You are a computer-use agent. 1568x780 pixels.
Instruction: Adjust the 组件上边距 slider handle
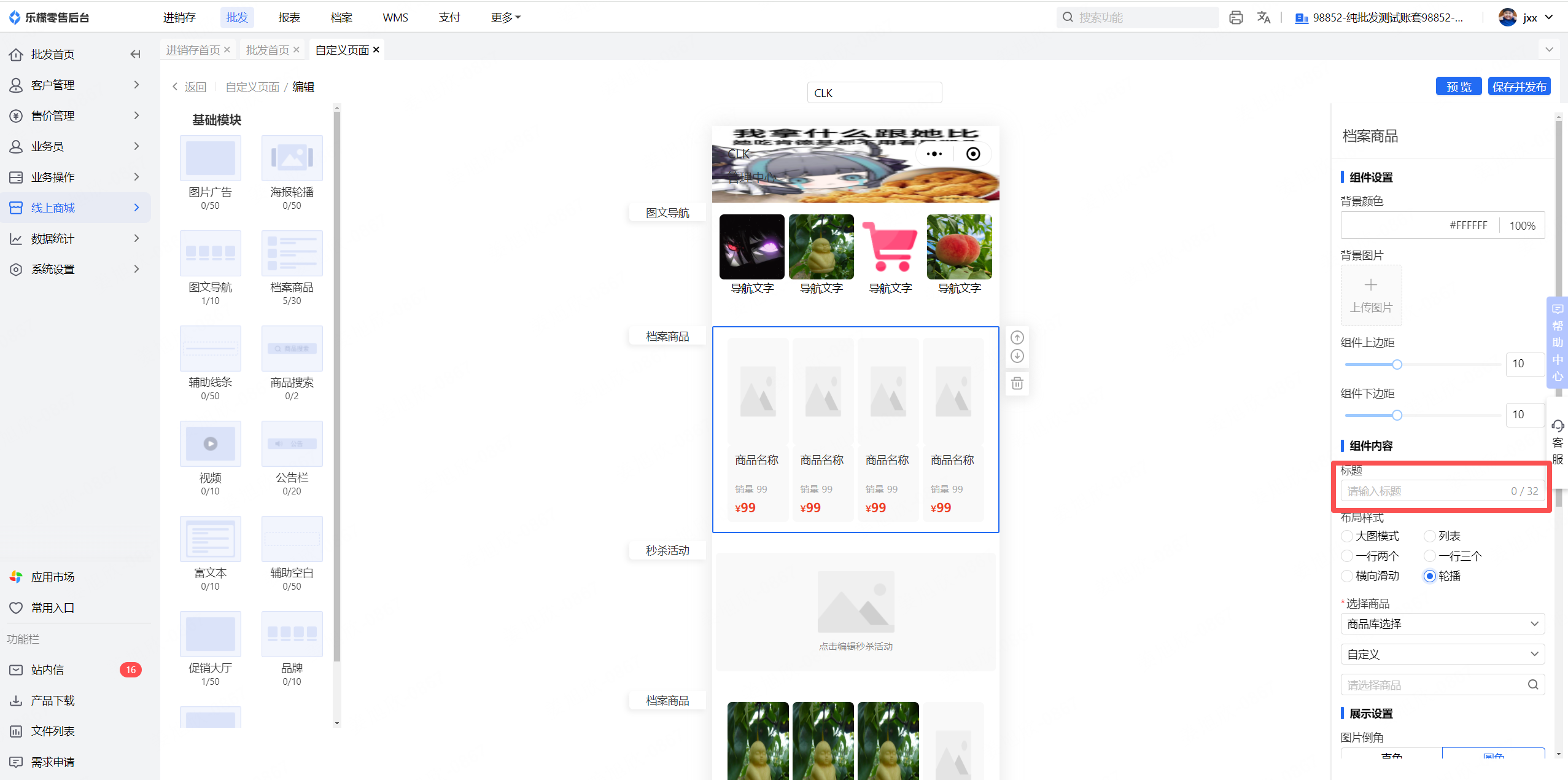1397,365
